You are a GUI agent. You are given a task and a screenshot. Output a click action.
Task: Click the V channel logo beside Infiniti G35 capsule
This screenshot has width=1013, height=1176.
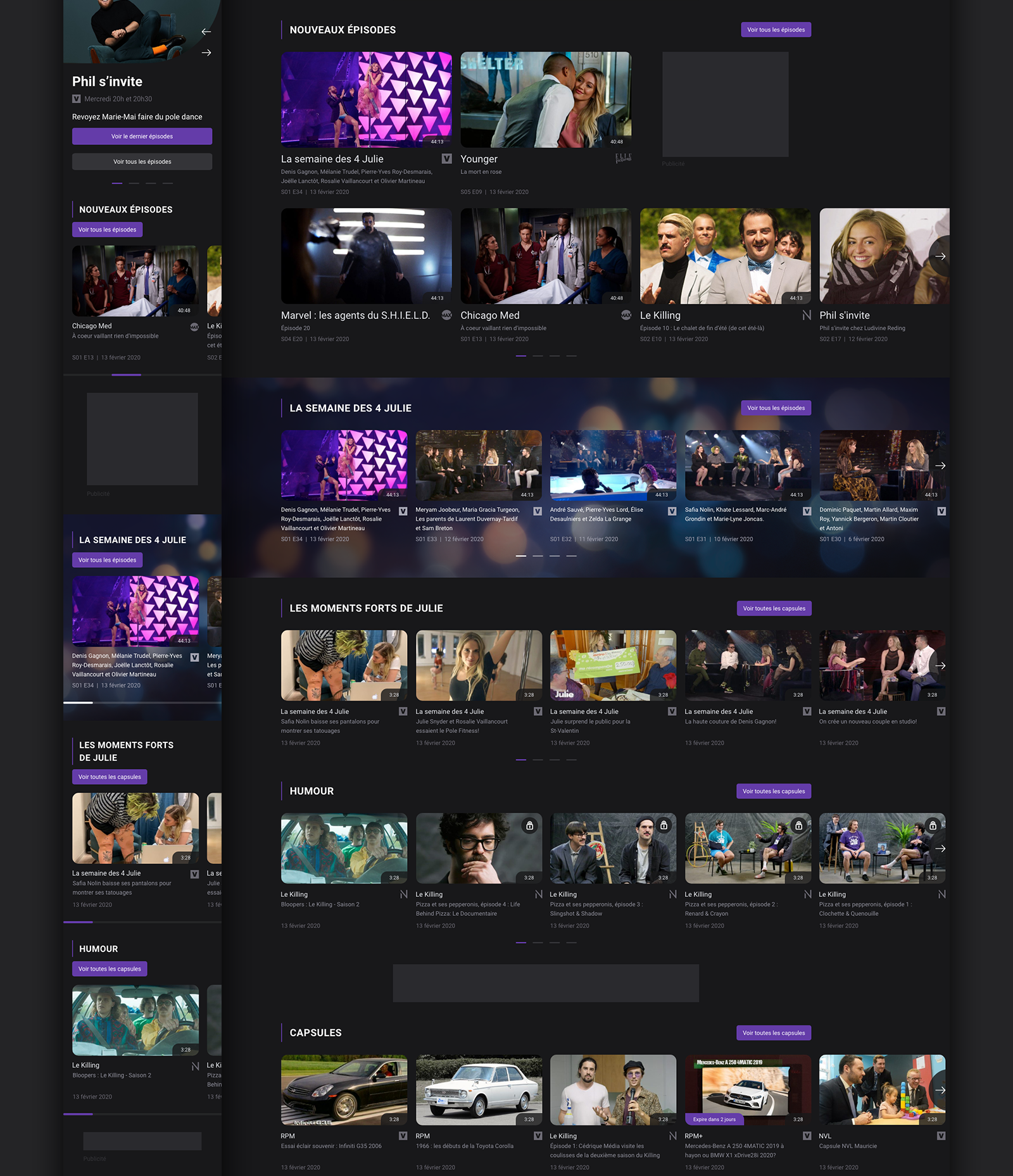point(403,1136)
